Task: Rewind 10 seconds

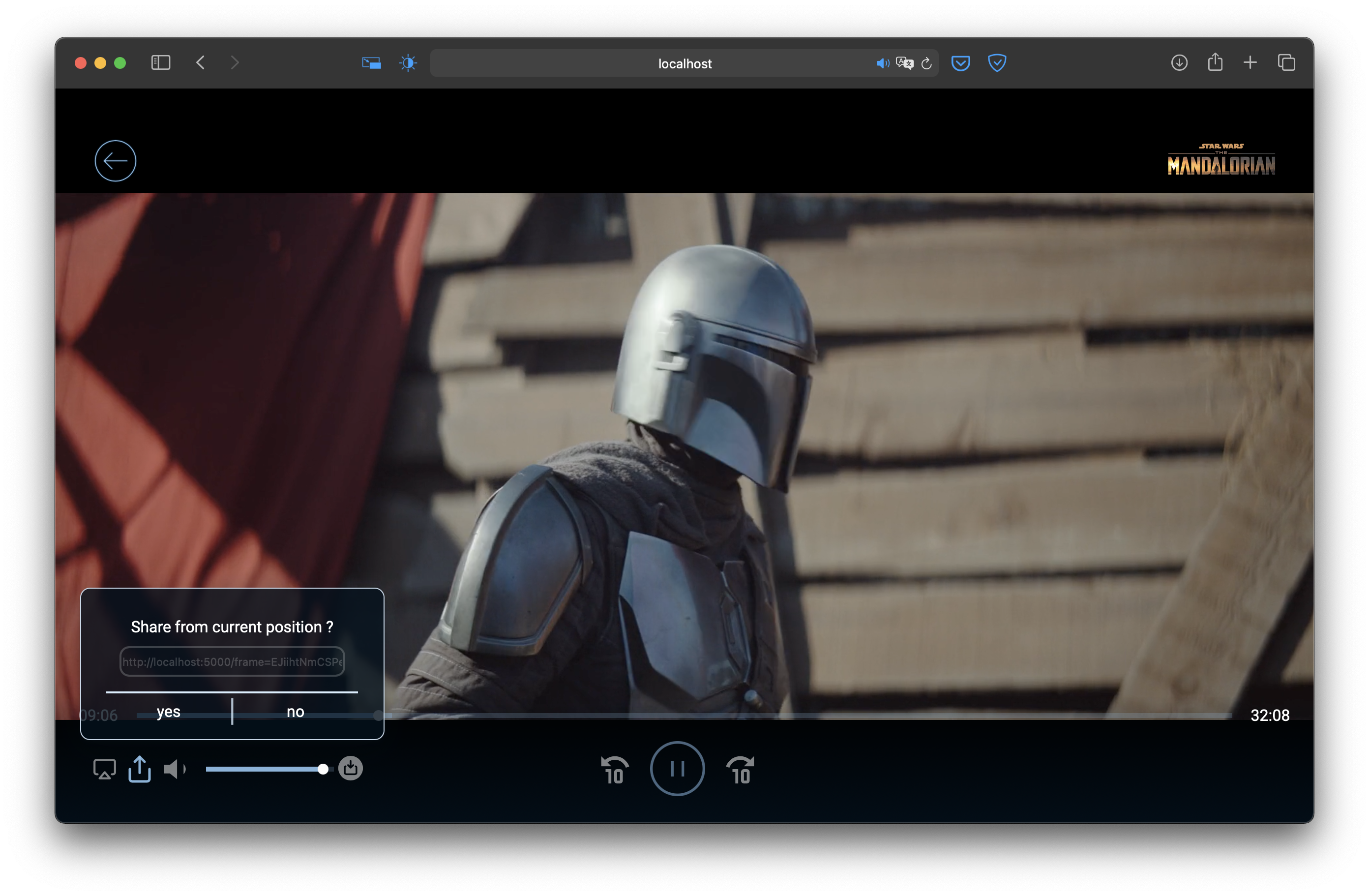Action: click(x=614, y=770)
